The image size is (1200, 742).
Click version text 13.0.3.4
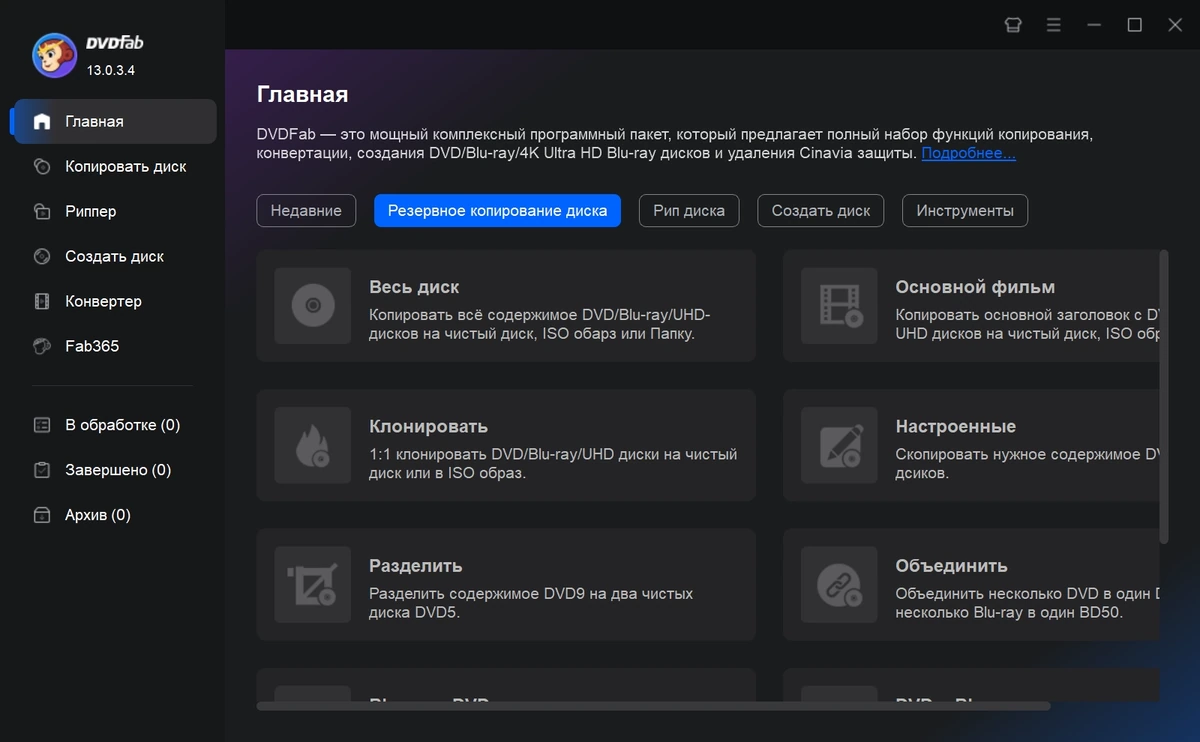111,70
